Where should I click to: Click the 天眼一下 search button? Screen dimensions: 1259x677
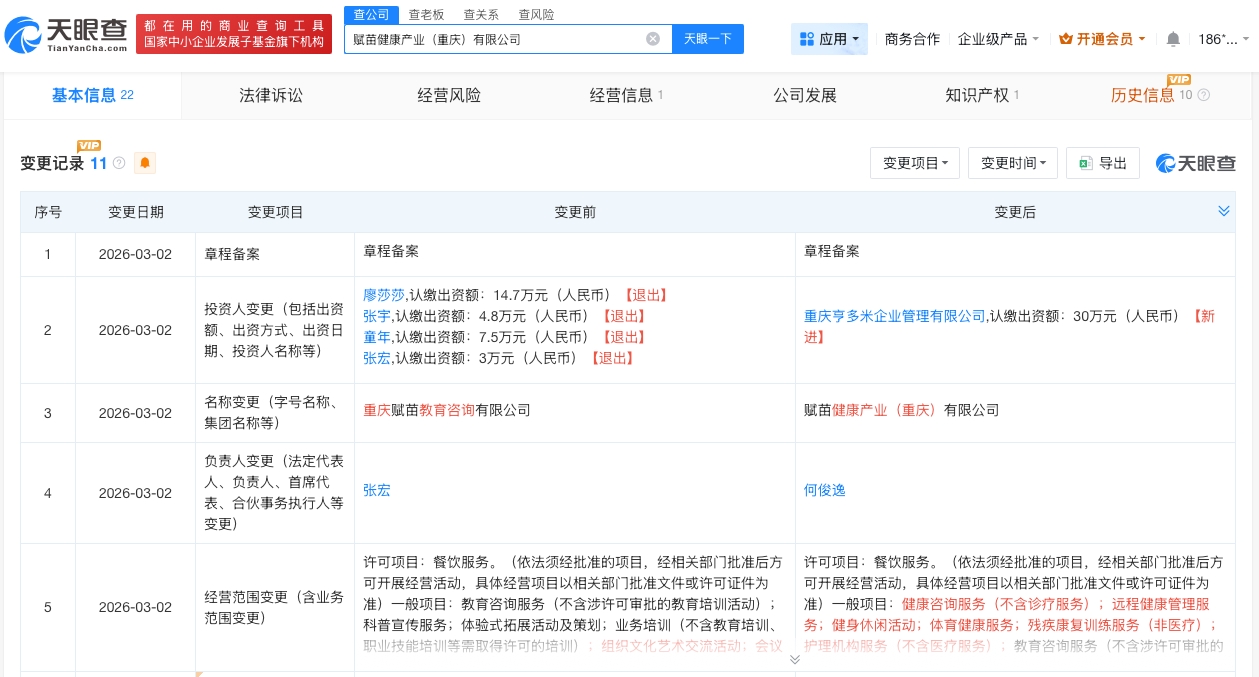(708, 39)
